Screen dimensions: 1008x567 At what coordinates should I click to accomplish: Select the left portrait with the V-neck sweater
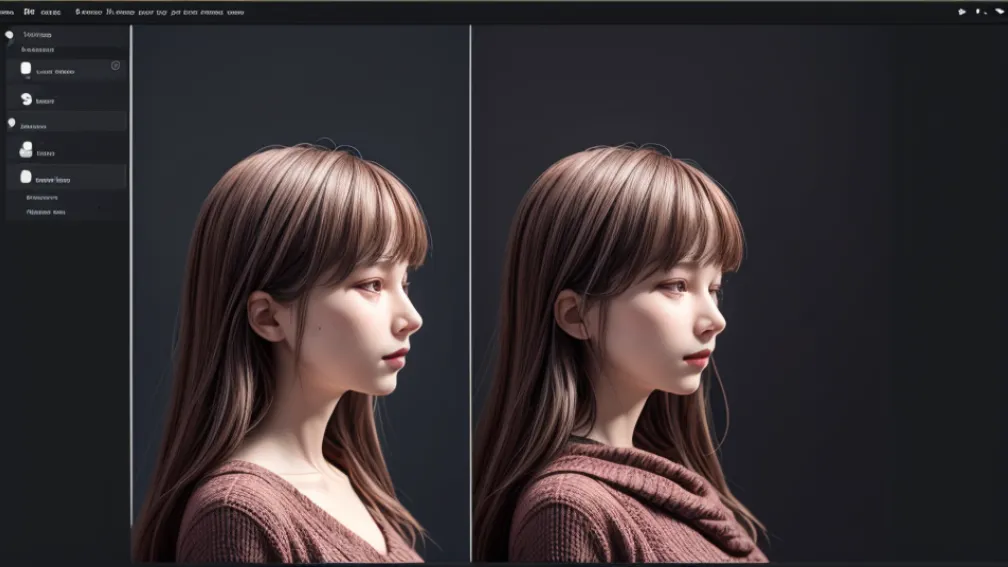click(x=300, y=350)
